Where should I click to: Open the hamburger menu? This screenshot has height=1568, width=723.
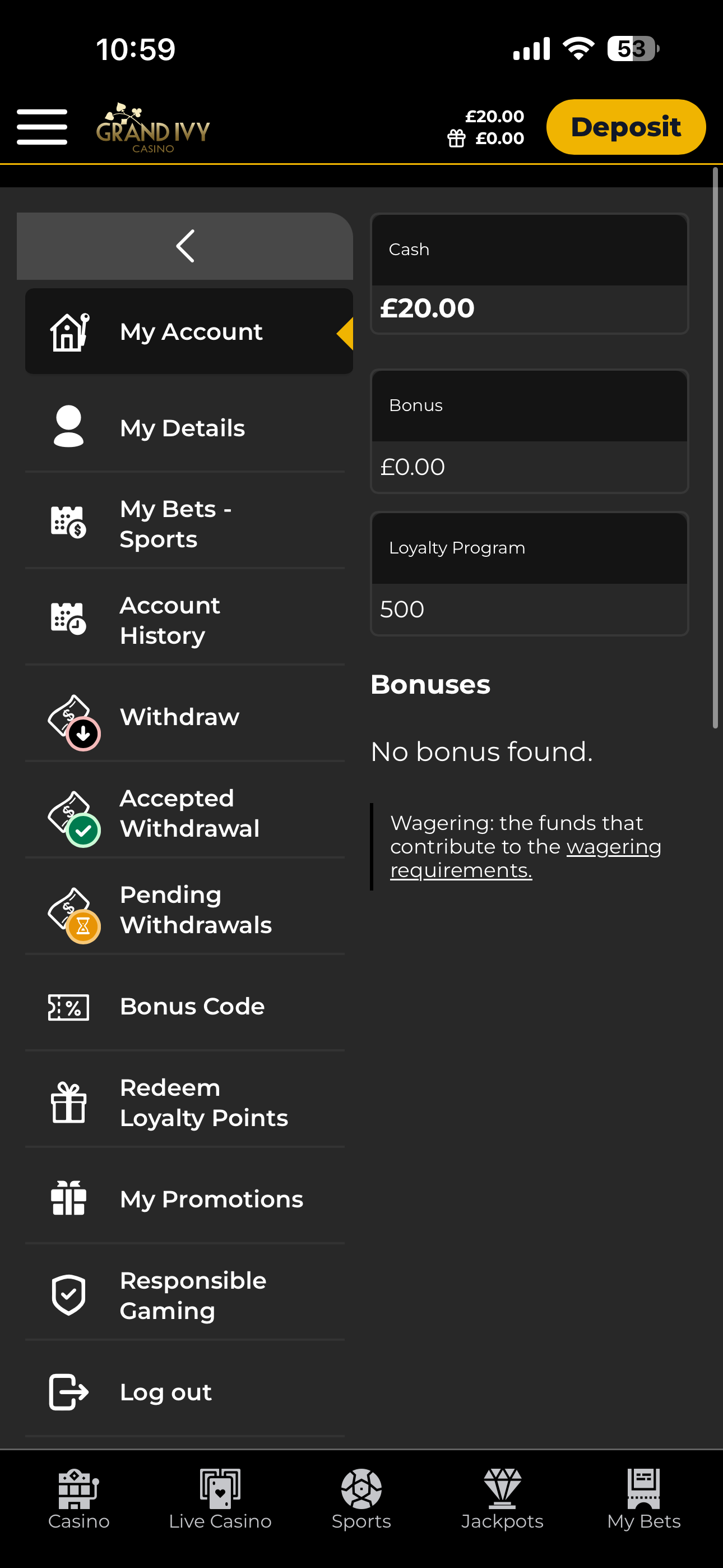point(42,127)
